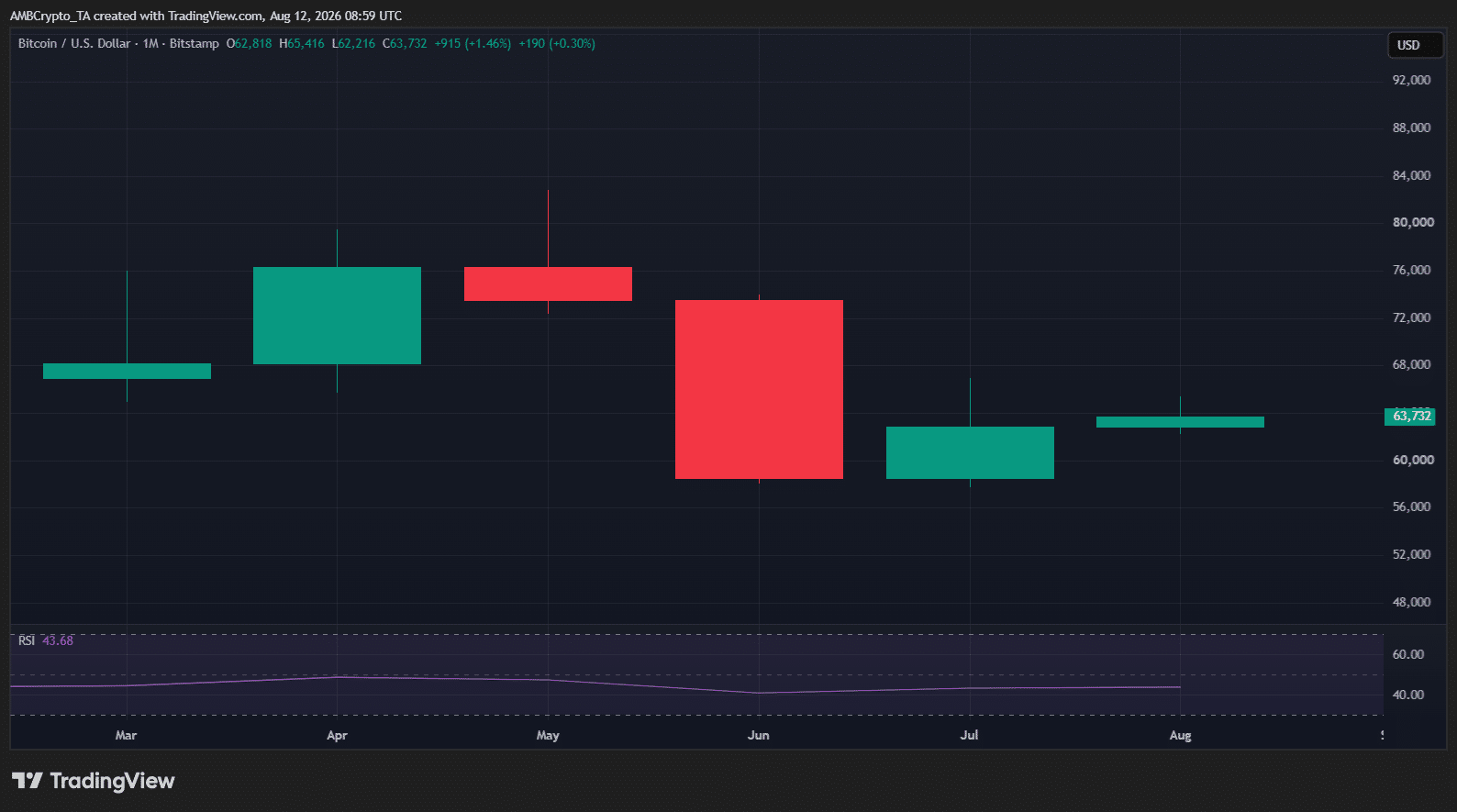Click the 48,000 price axis label
This screenshot has height=812, width=1457.
pos(1411,602)
